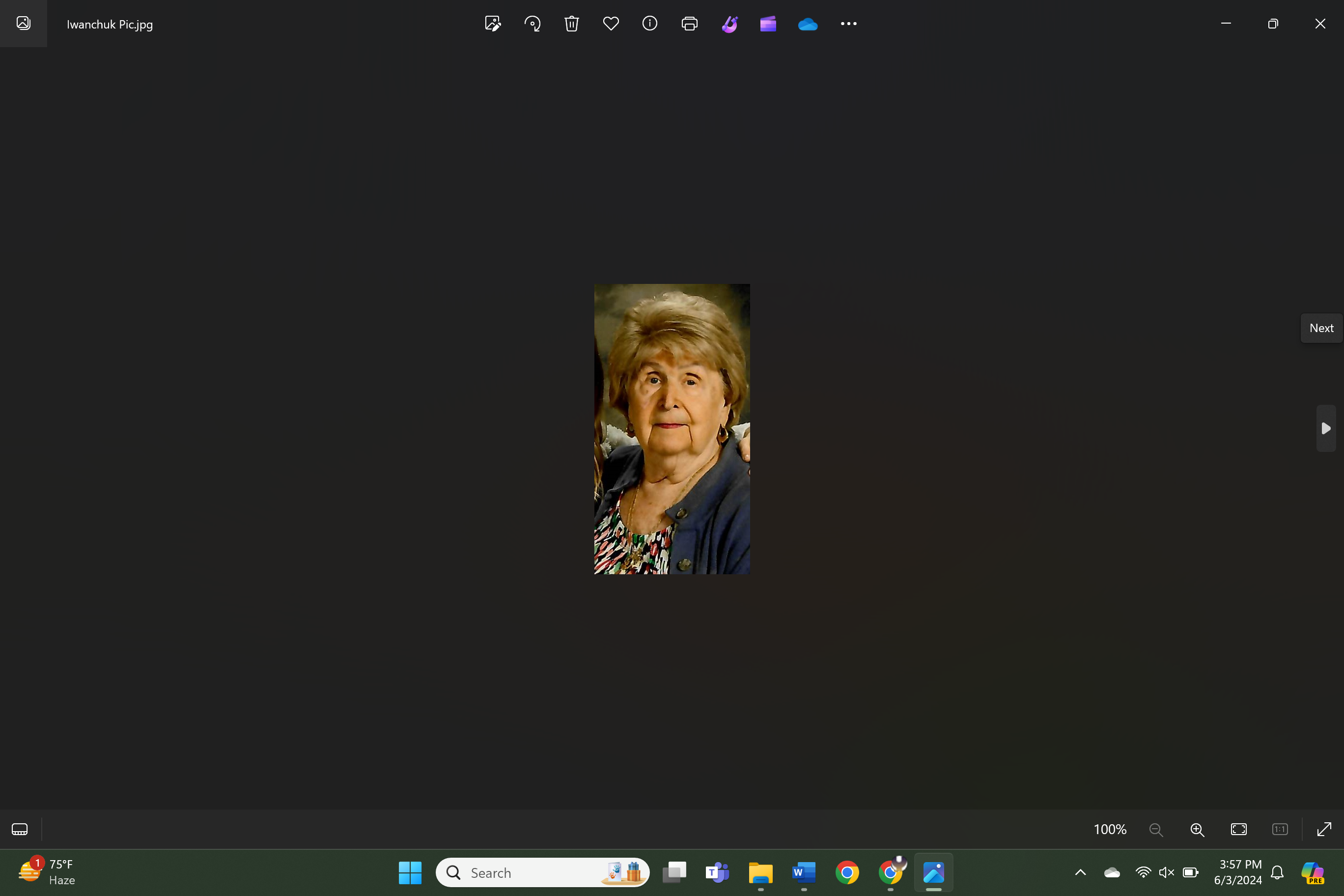
Task: Enter full screen mode
Action: tap(1324, 829)
